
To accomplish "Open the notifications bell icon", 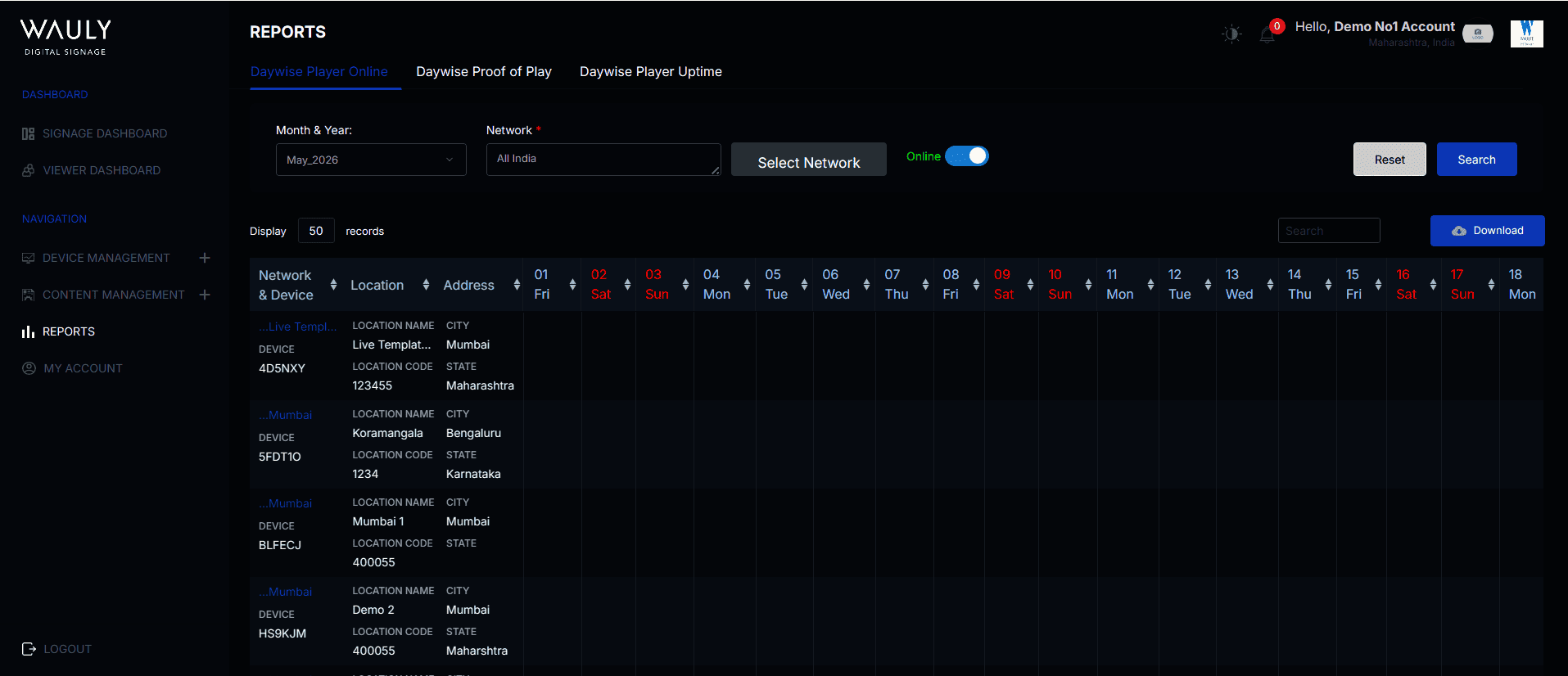I will [1267, 34].
